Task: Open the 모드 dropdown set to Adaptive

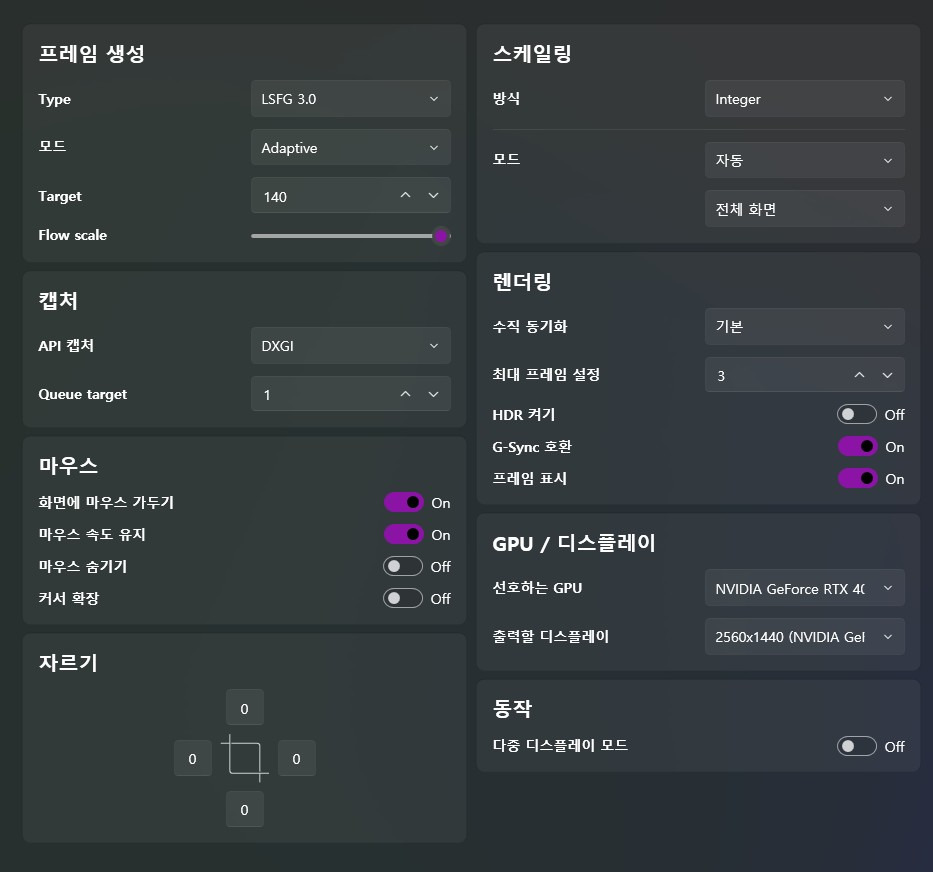Action: (350, 146)
